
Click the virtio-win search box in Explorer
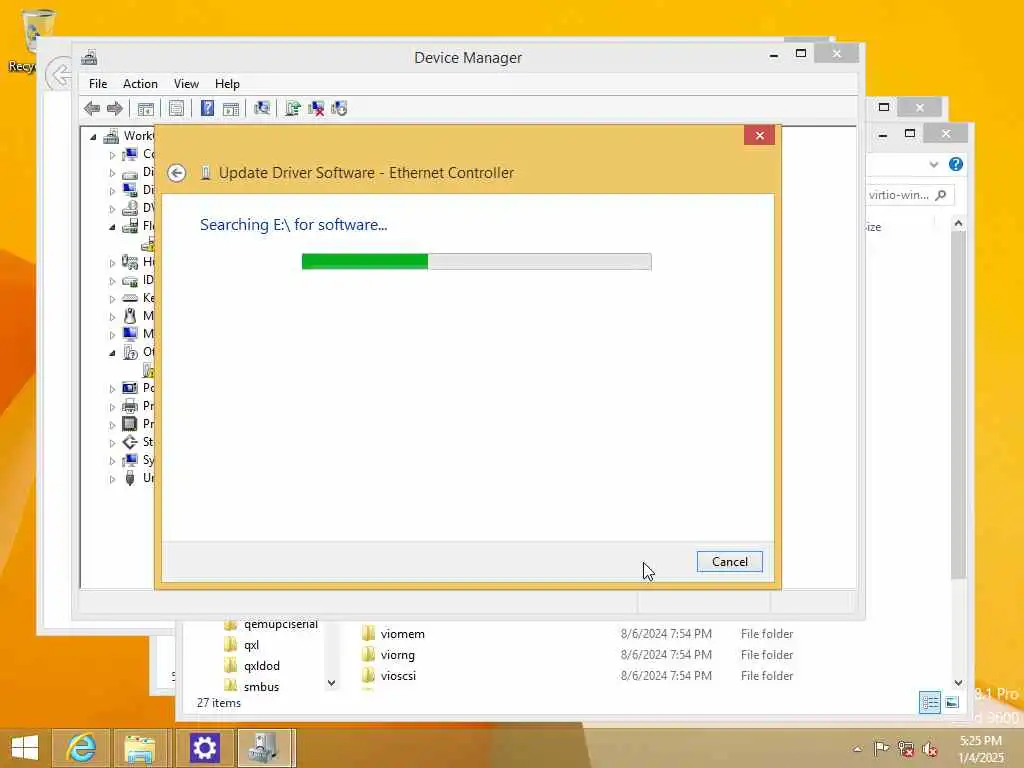[x=910, y=195]
